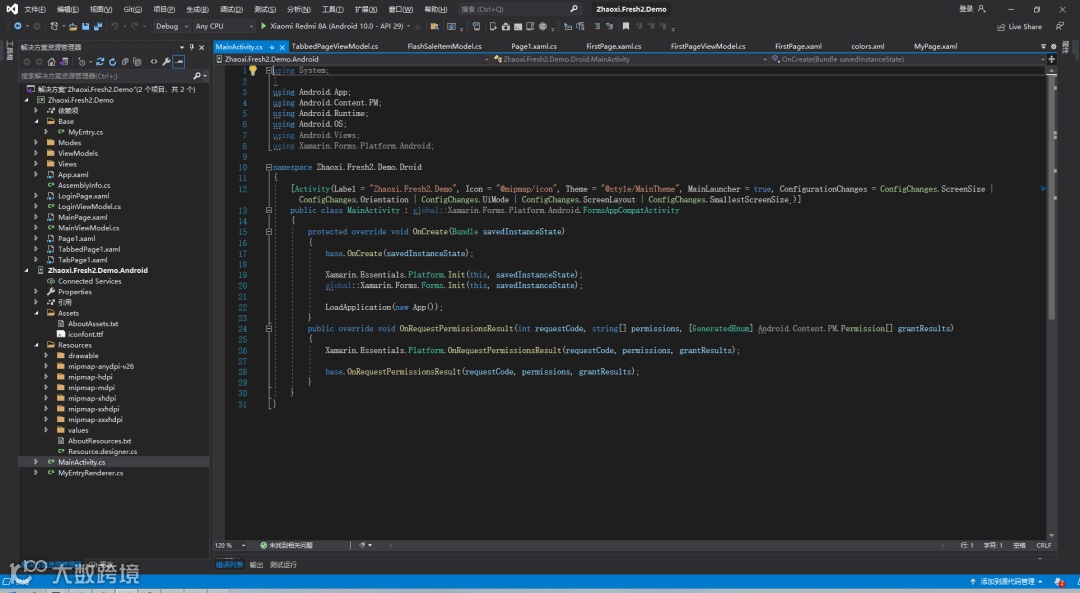The width and height of the screenshot is (1080, 593).
Task: Click the green Start debugging play icon
Action: (263, 26)
